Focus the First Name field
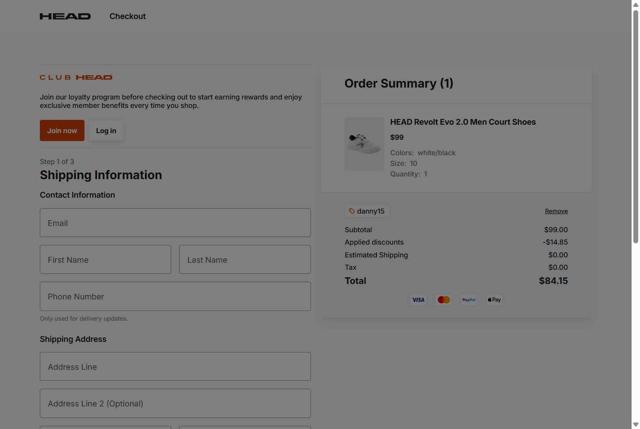Image resolution: width=640 pixels, height=429 pixels. coord(105,260)
